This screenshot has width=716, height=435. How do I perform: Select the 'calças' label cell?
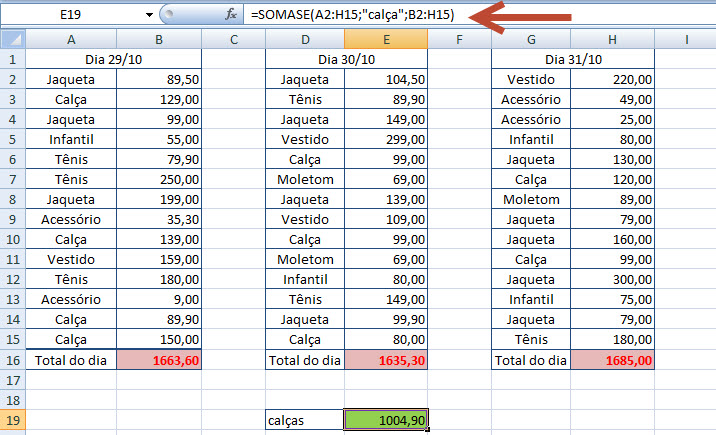[x=304, y=421]
